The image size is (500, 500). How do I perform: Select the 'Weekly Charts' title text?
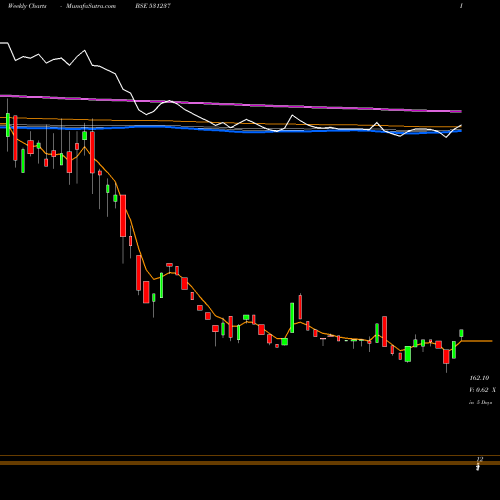[27, 6]
